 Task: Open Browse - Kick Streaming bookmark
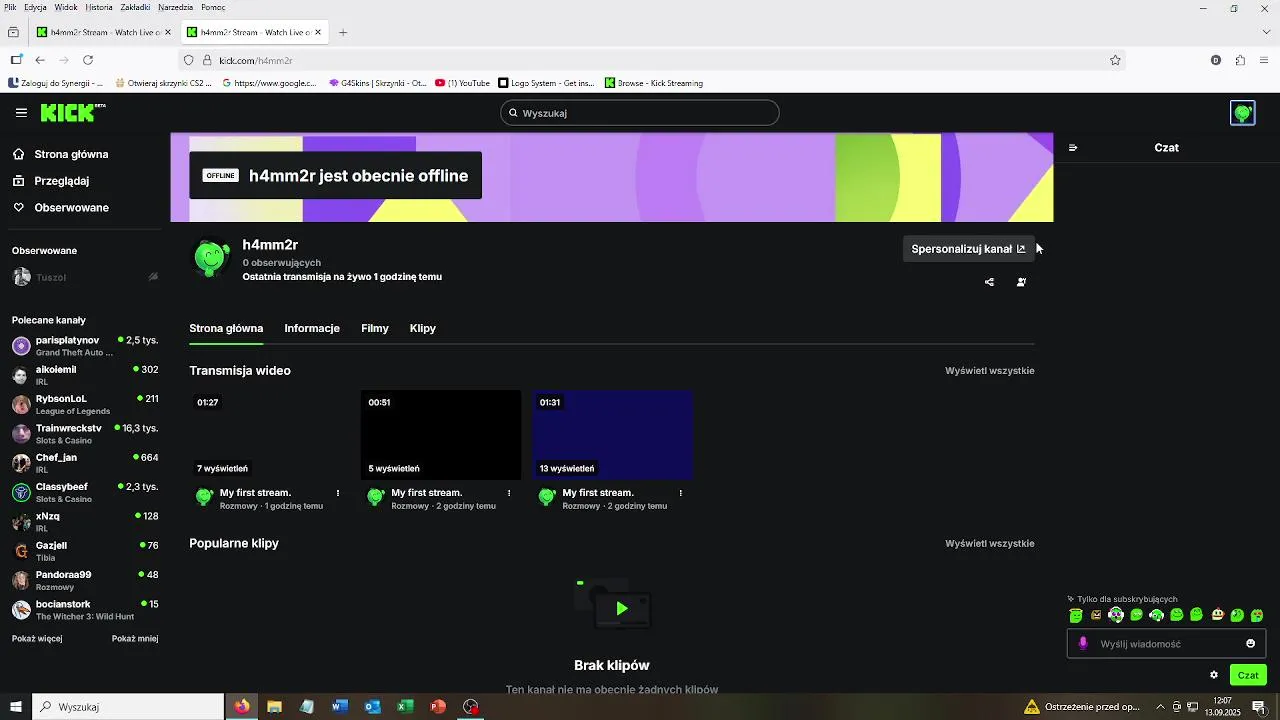tap(653, 83)
